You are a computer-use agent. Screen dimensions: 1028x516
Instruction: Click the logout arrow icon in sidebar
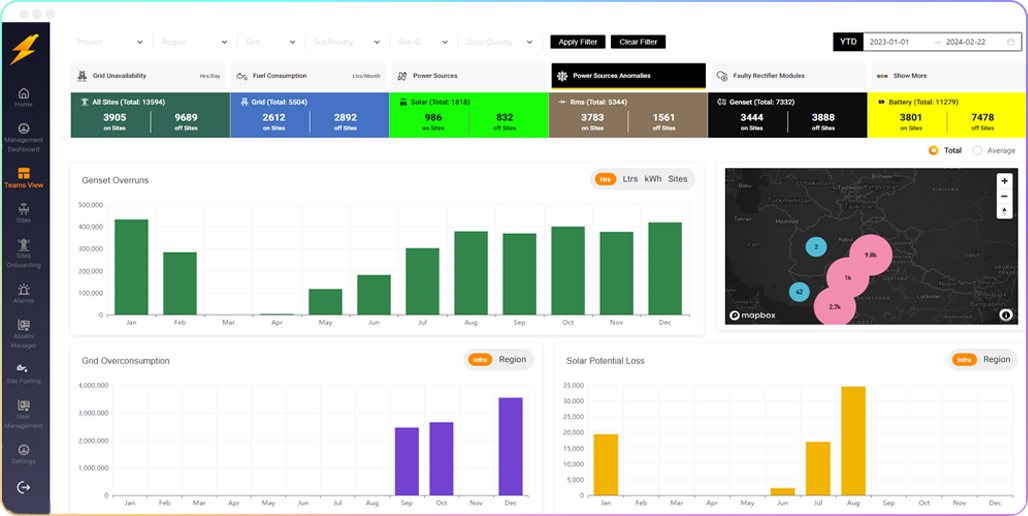click(23, 487)
